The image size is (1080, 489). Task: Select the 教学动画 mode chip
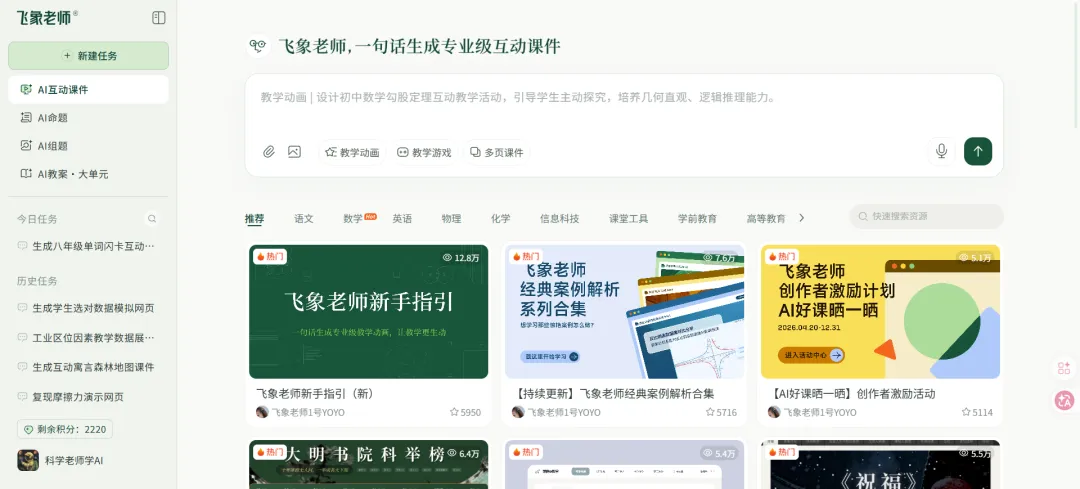pos(352,152)
